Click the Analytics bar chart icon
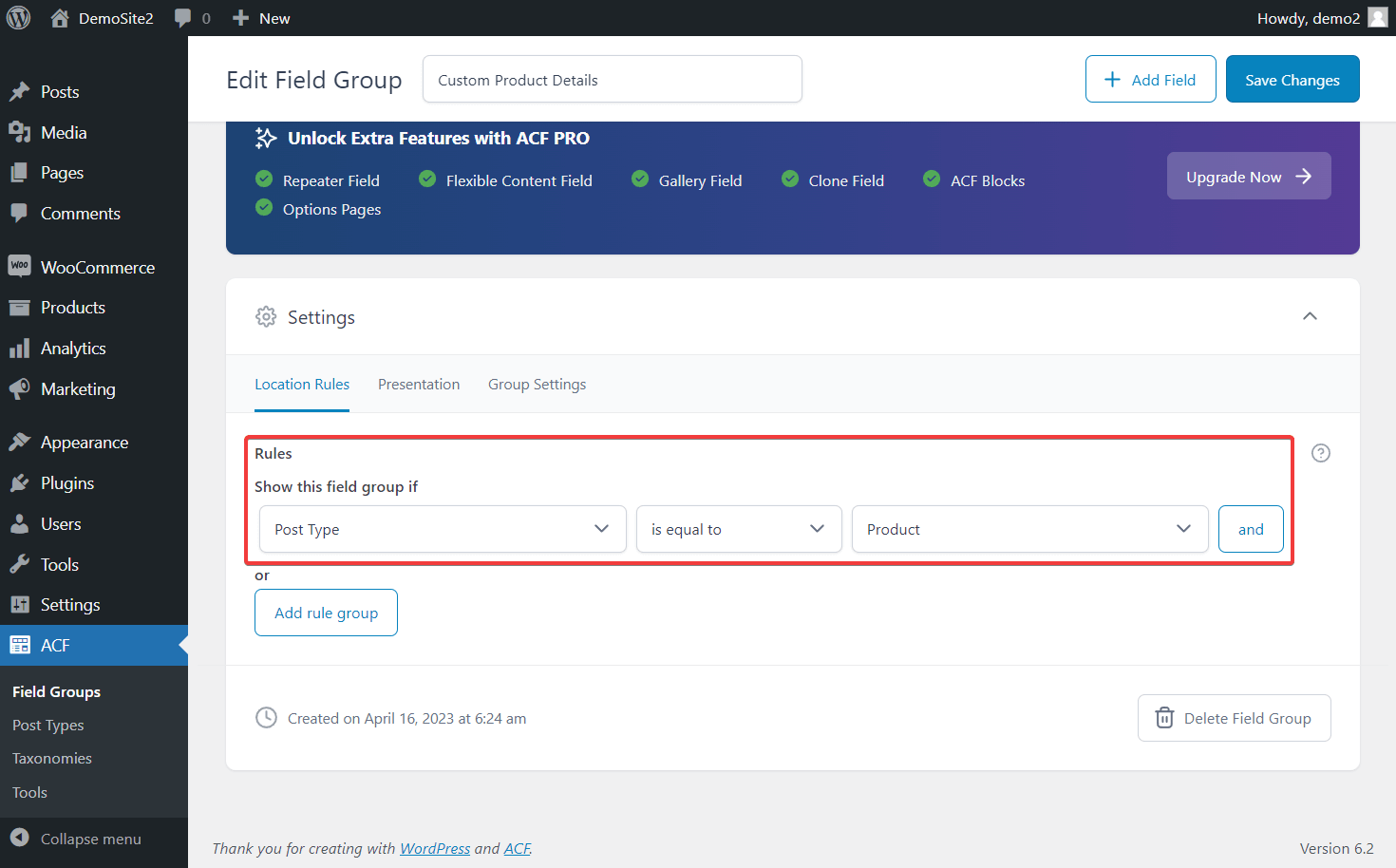The height and width of the screenshot is (868, 1396). coord(20,349)
